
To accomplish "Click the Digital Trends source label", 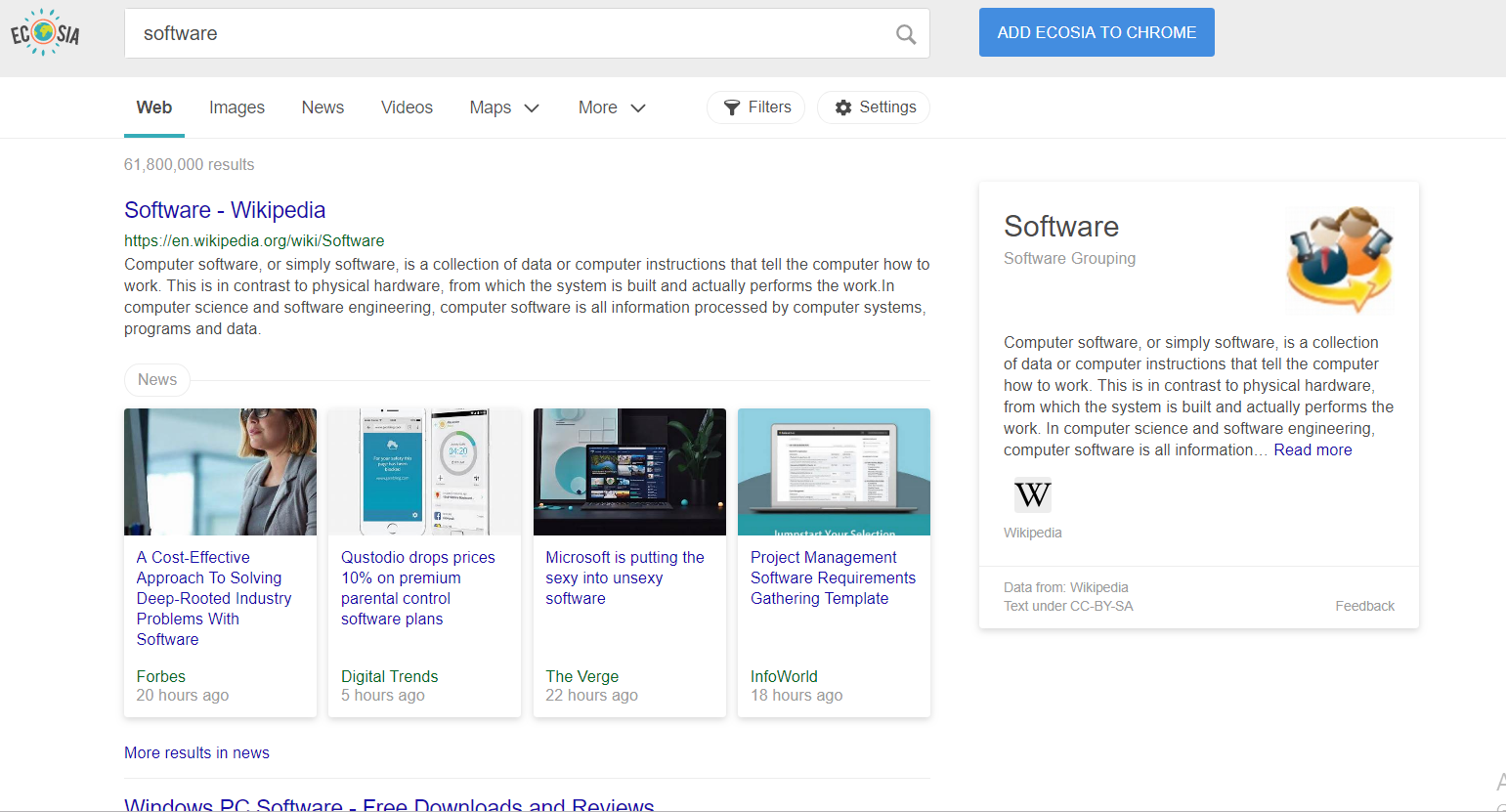I will coord(389,676).
